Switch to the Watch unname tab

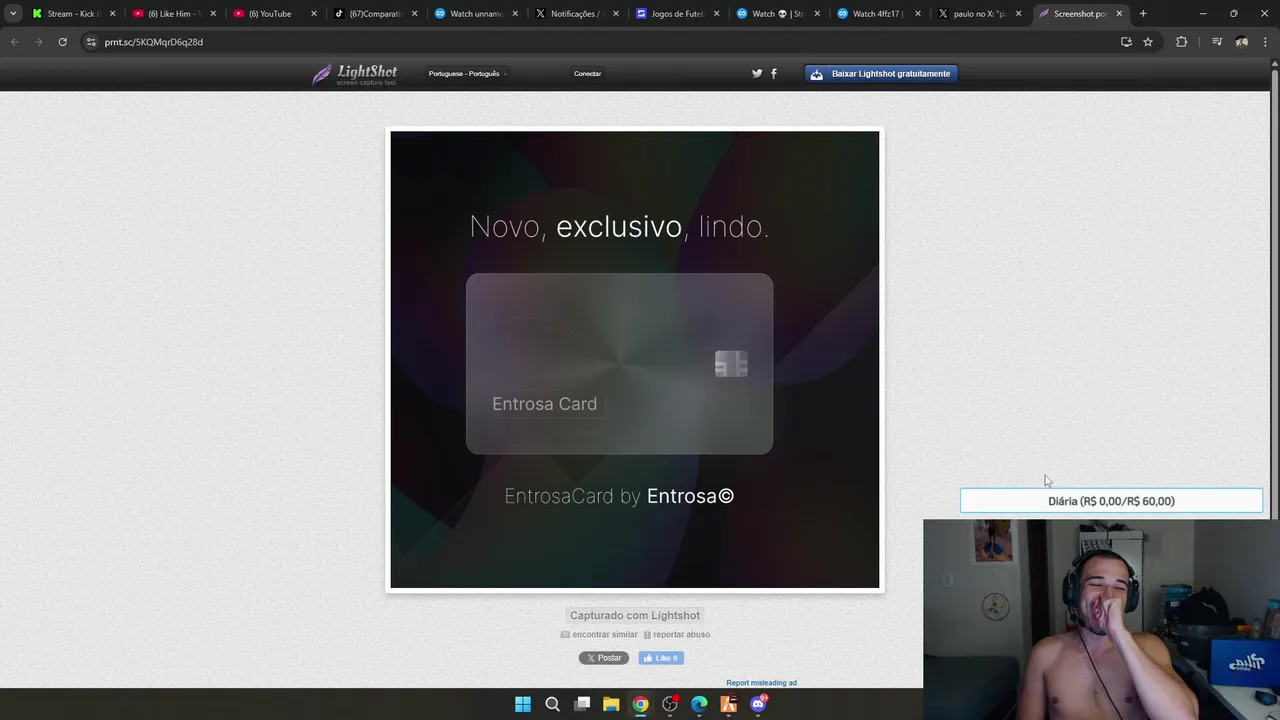tap(476, 14)
